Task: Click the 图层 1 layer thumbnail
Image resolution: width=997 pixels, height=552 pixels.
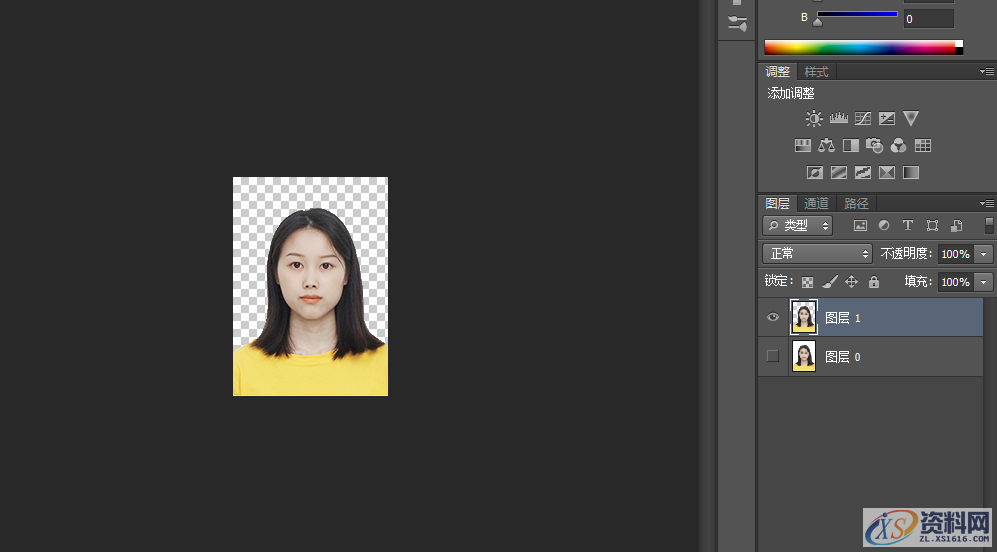Action: (x=804, y=318)
